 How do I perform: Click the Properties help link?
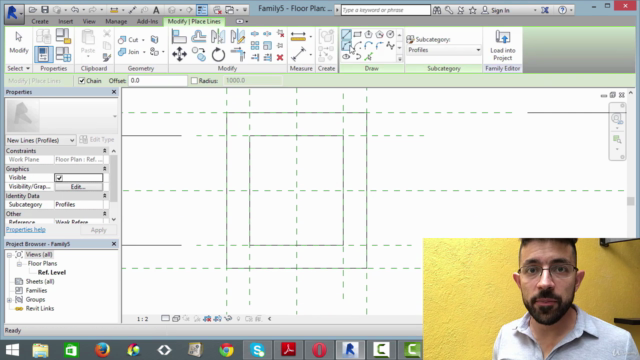[x=26, y=230]
